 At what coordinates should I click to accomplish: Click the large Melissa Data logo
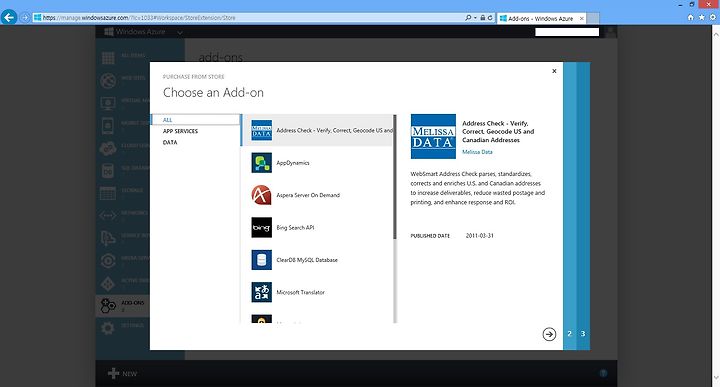pos(433,136)
